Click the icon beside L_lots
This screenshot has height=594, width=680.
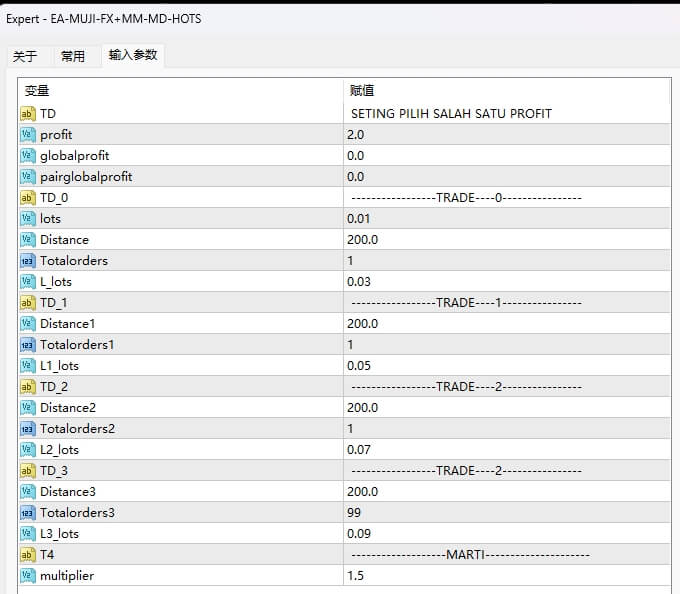[27, 281]
